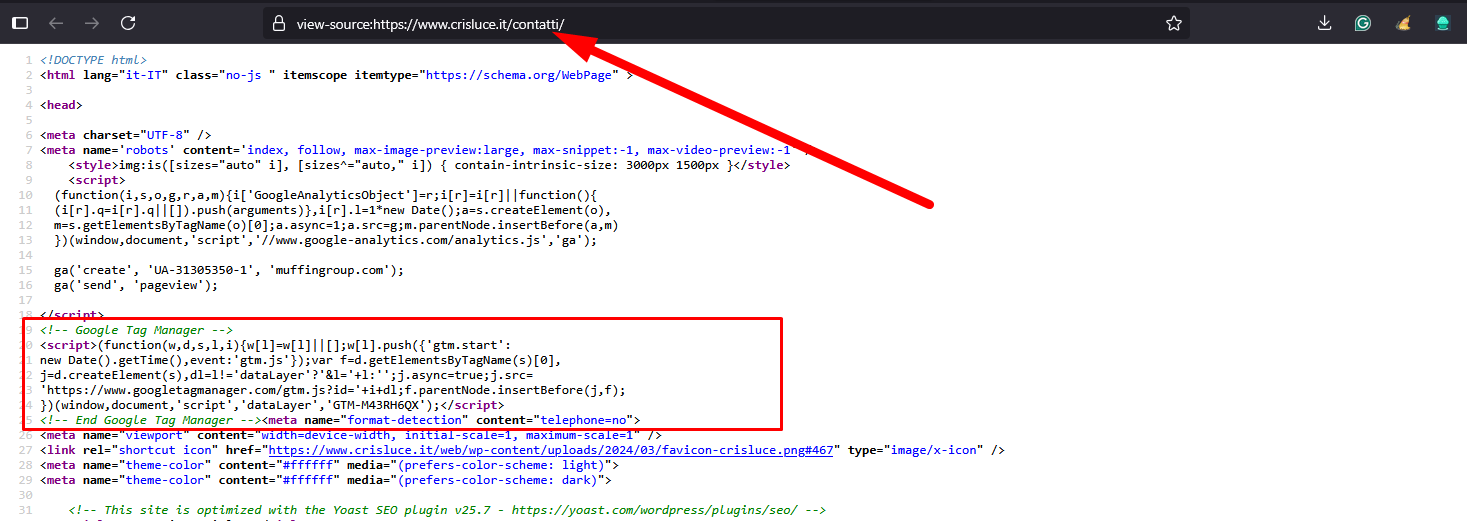The height and width of the screenshot is (521, 1467).
Task: Select the new Date().getTime() line
Action: 301,360
